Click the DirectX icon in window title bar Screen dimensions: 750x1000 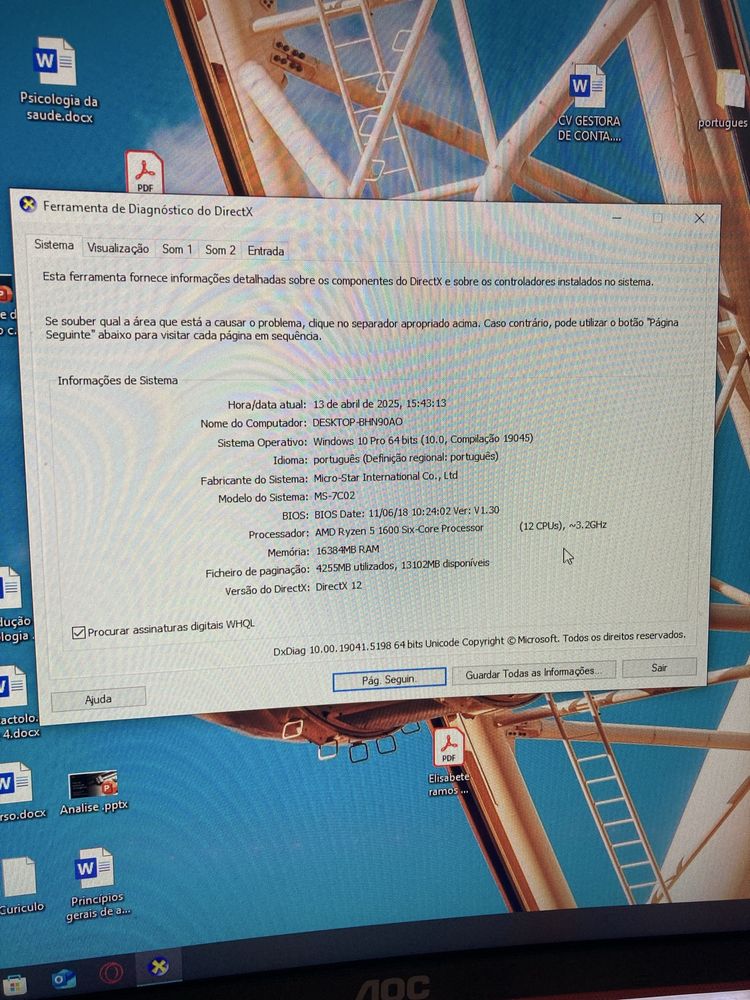(x=27, y=204)
